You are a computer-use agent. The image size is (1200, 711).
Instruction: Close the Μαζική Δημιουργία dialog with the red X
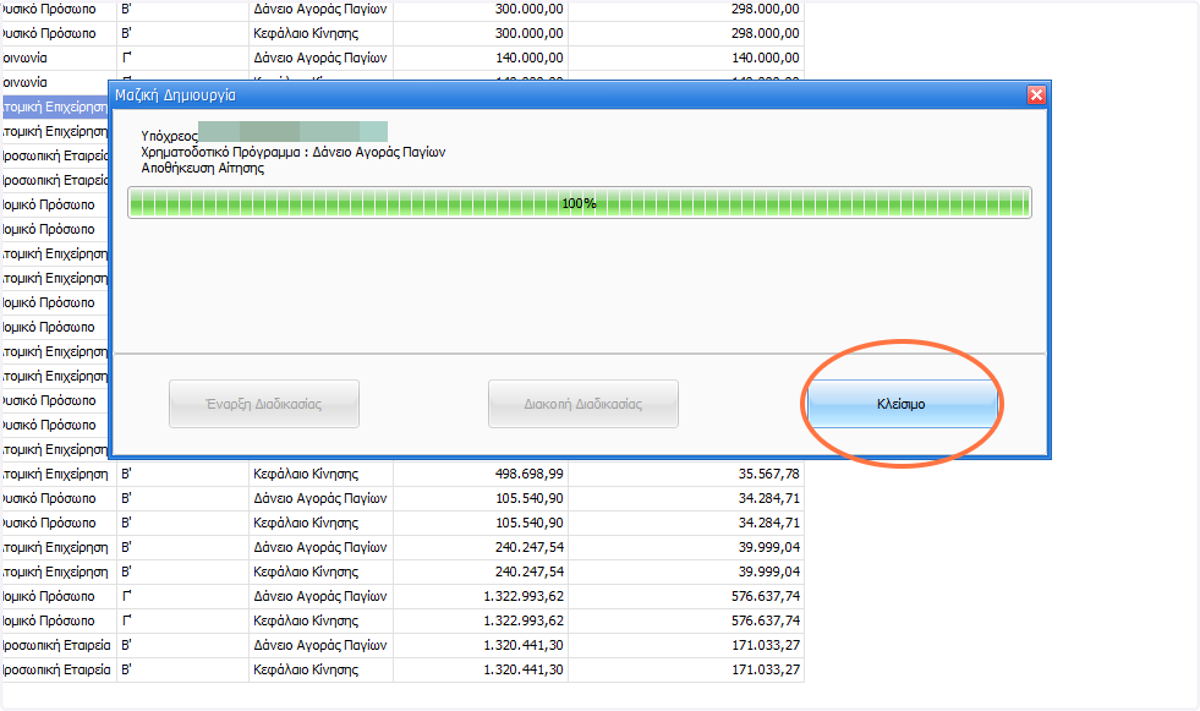[1036, 95]
